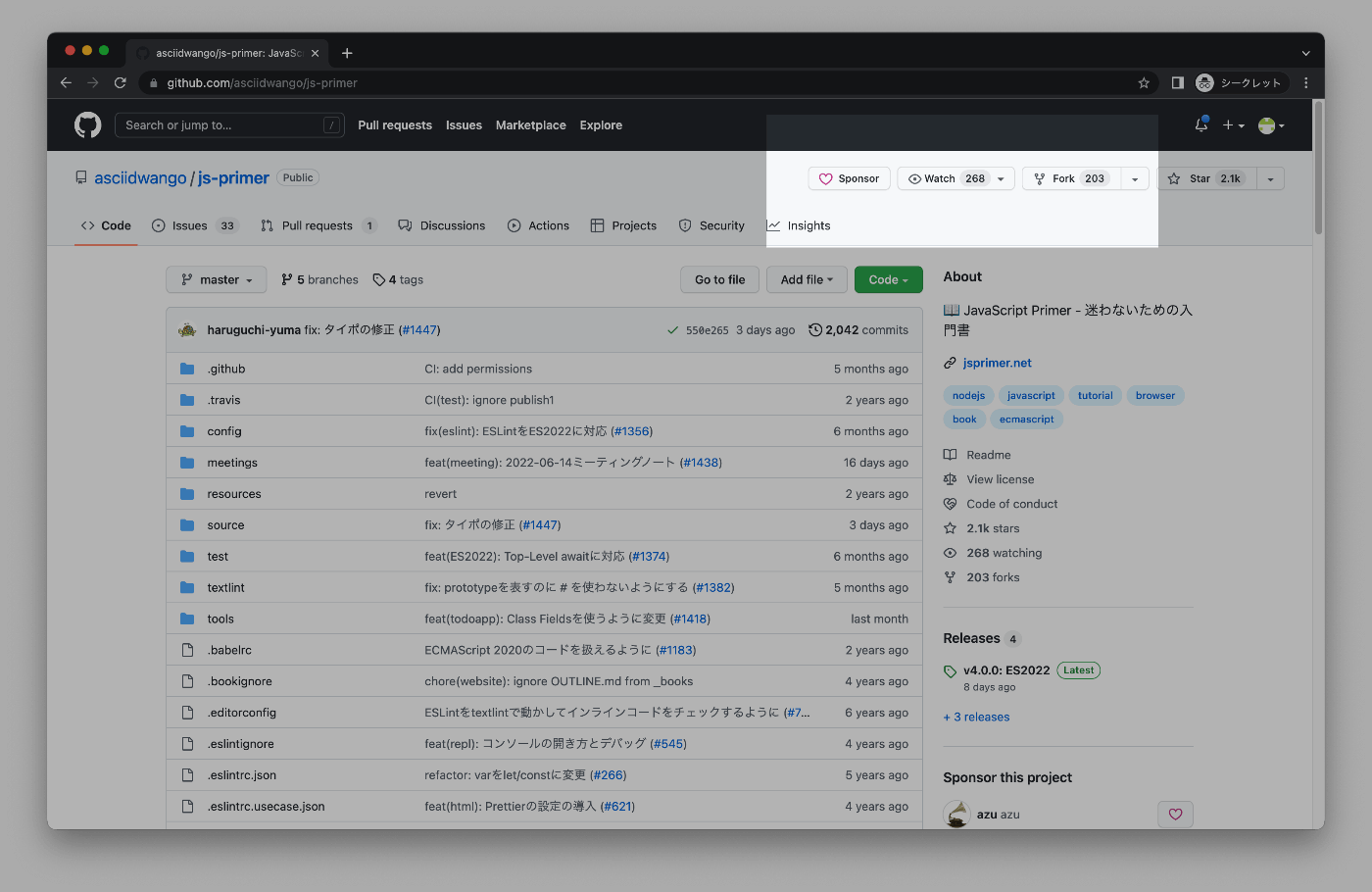This screenshot has height=892, width=1372.
Task: Open a new browser tab with plus
Action: point(347,53)
